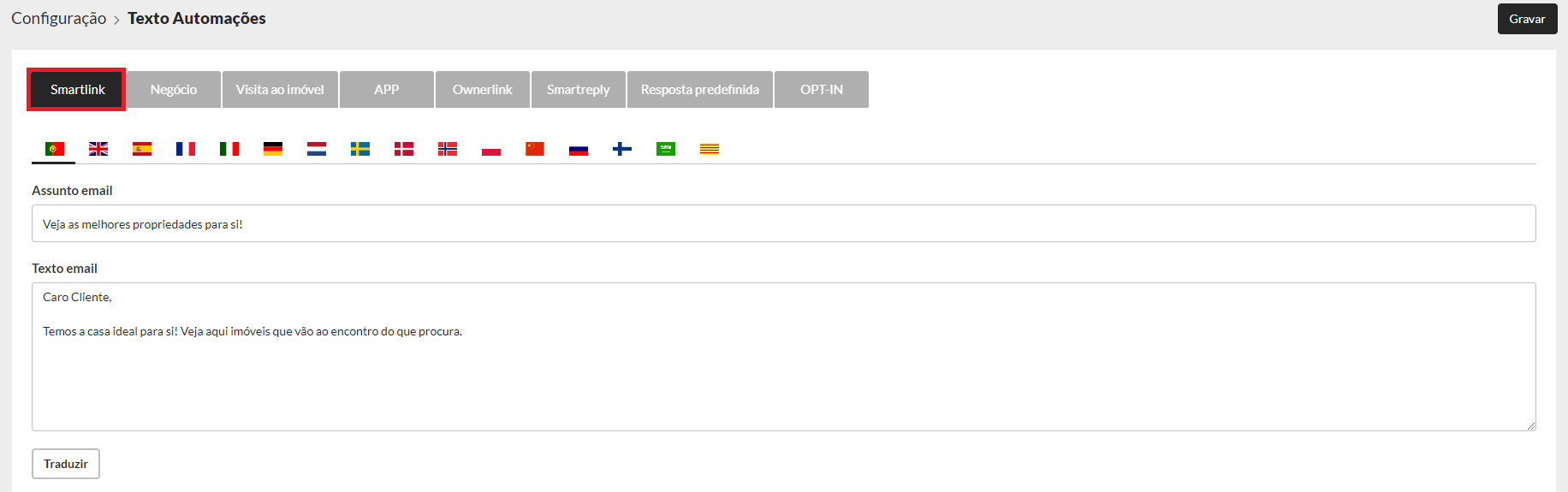
Task: Select the Danish flag language
Action: 404,149
